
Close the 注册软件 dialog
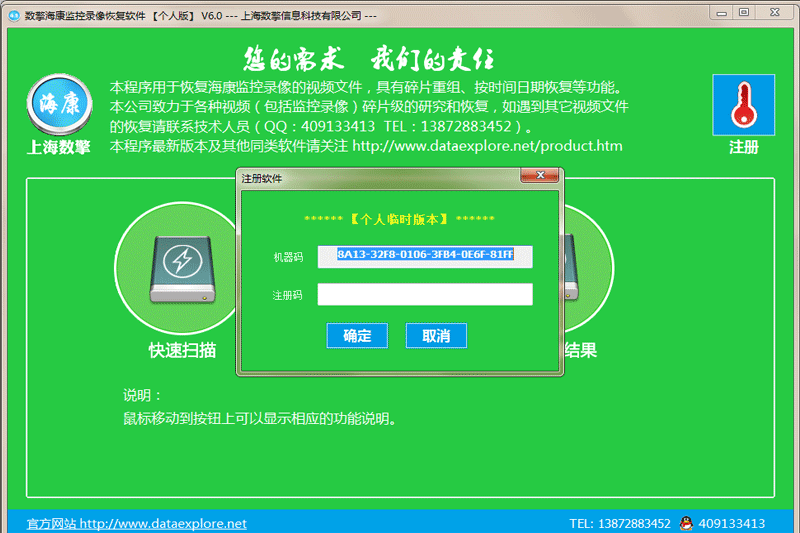(x=540, y=175)
